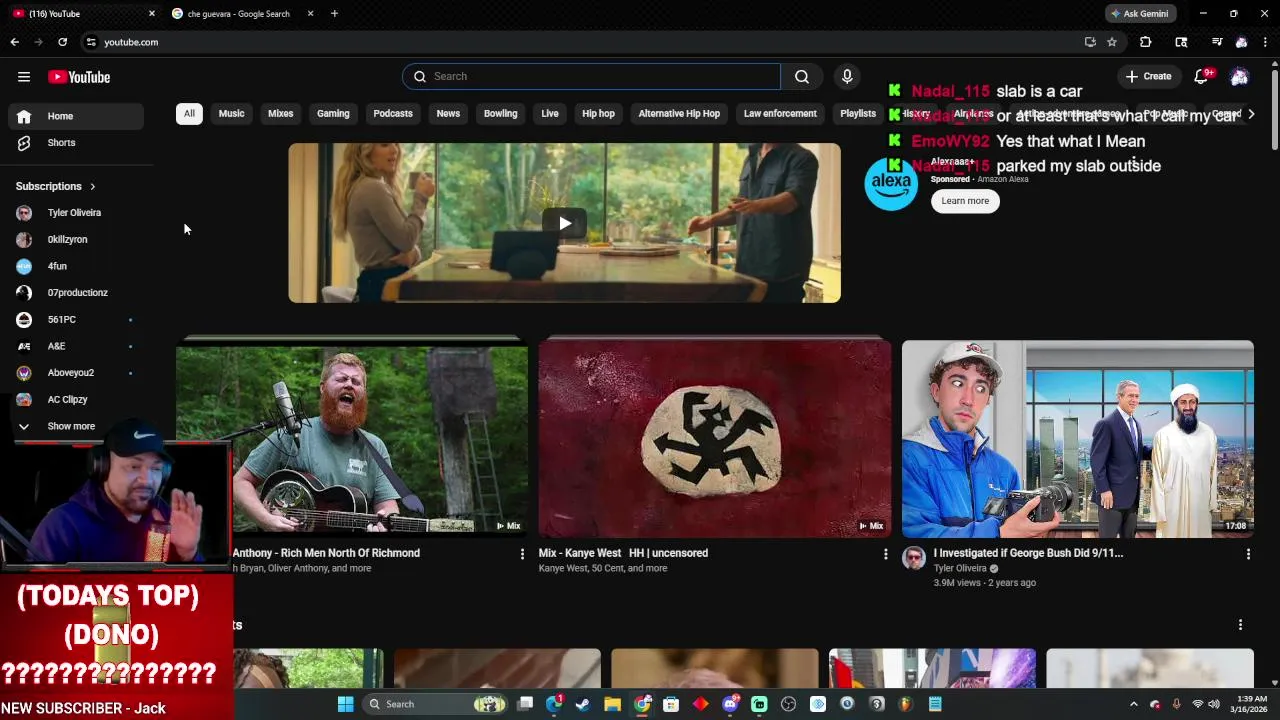Click Learn more on Alexa ad
Viewport: 1280px width, 720px height.
pyautogui.click(x=965, y=201)
